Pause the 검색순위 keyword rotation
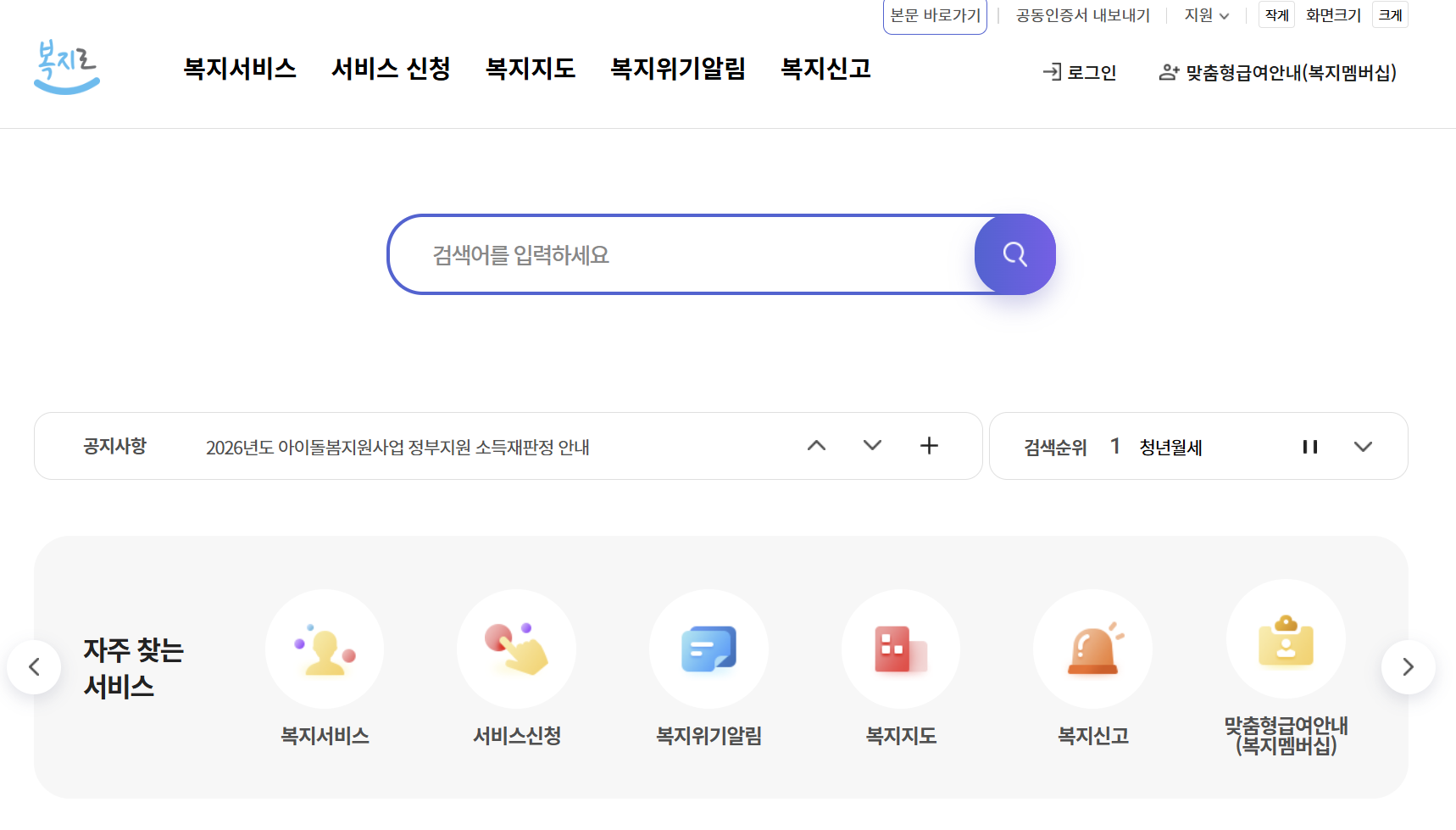1456x830 pixels. coord(1310,446)
